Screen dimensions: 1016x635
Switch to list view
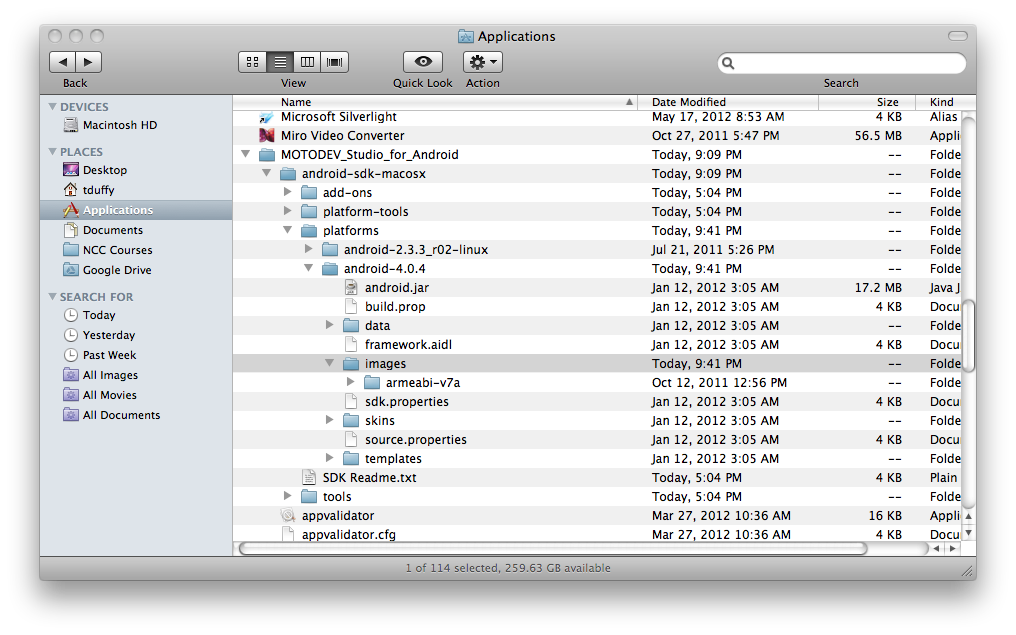point(280,62)
